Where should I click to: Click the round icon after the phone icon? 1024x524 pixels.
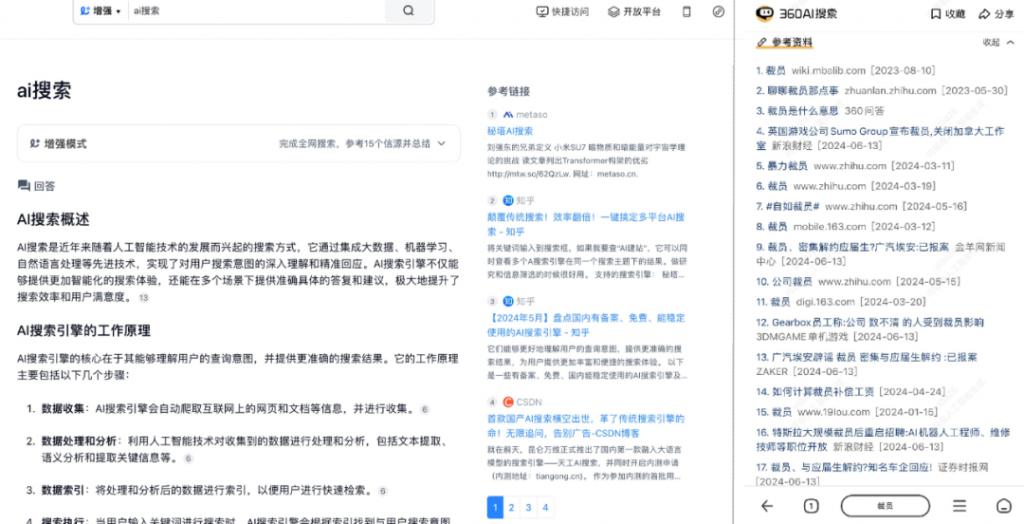click(x=718, y=12)
